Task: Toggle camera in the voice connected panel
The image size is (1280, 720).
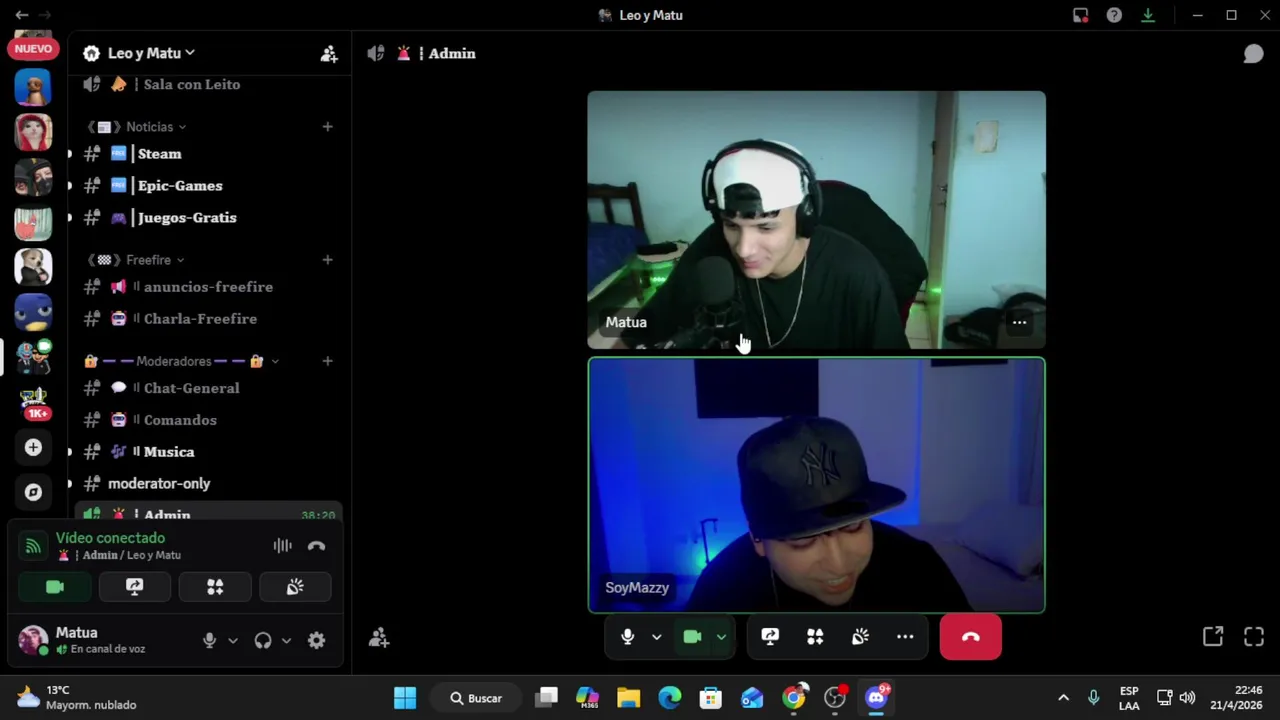Action: pyautogui.click(x=55, y=587)
